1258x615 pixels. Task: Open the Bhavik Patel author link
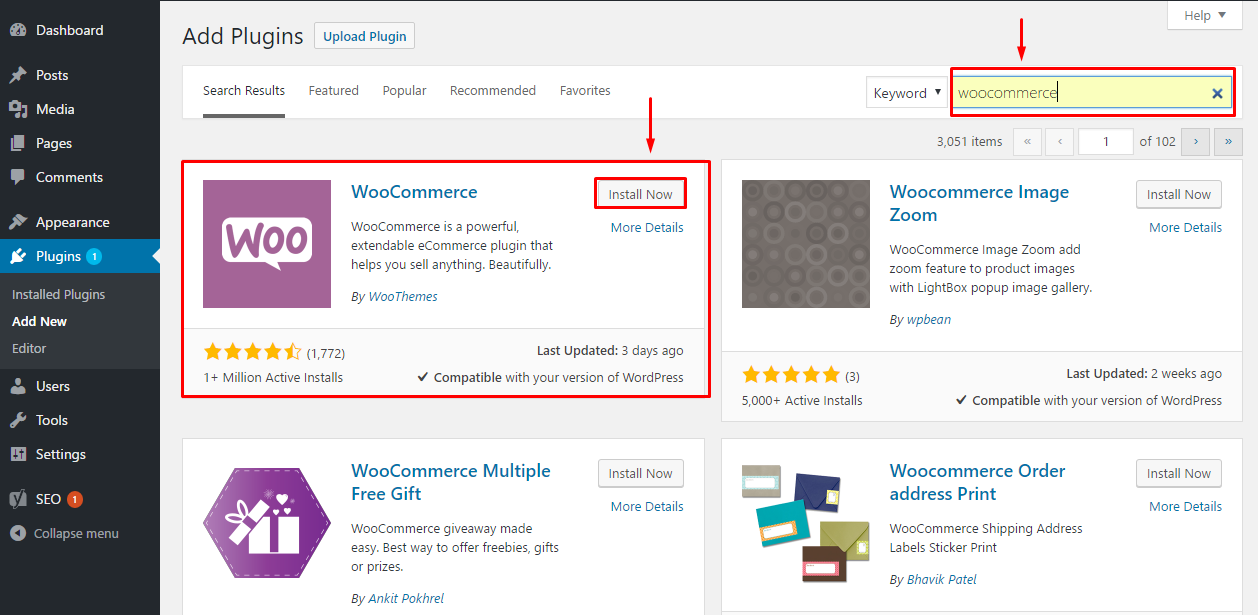click(942, 579)
